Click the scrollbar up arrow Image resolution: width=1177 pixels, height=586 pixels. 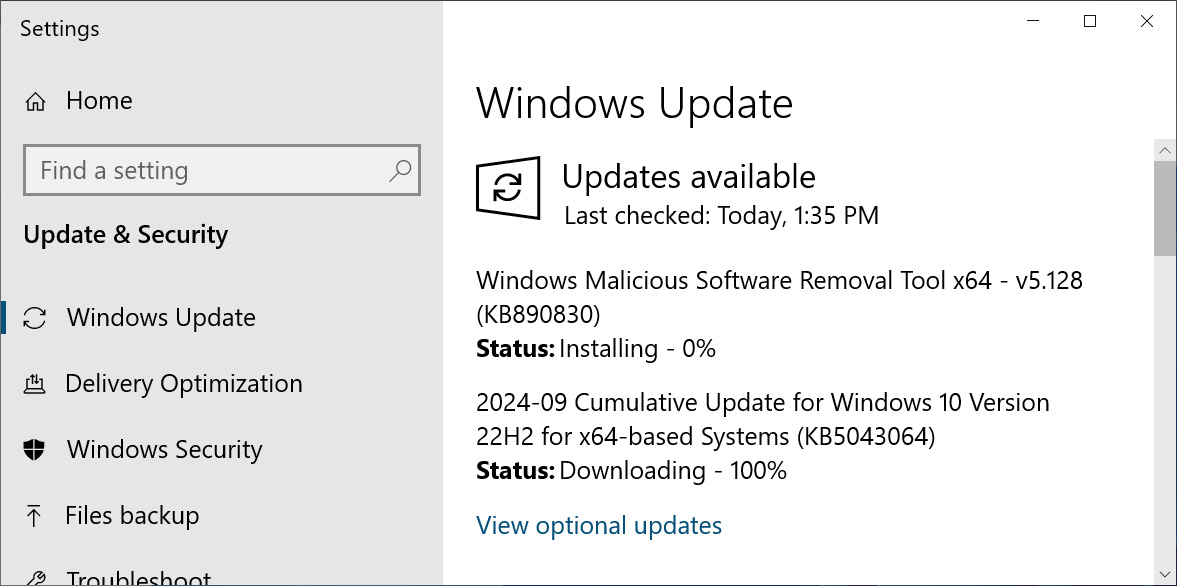pyautogui.click(x=1166, y=149)
